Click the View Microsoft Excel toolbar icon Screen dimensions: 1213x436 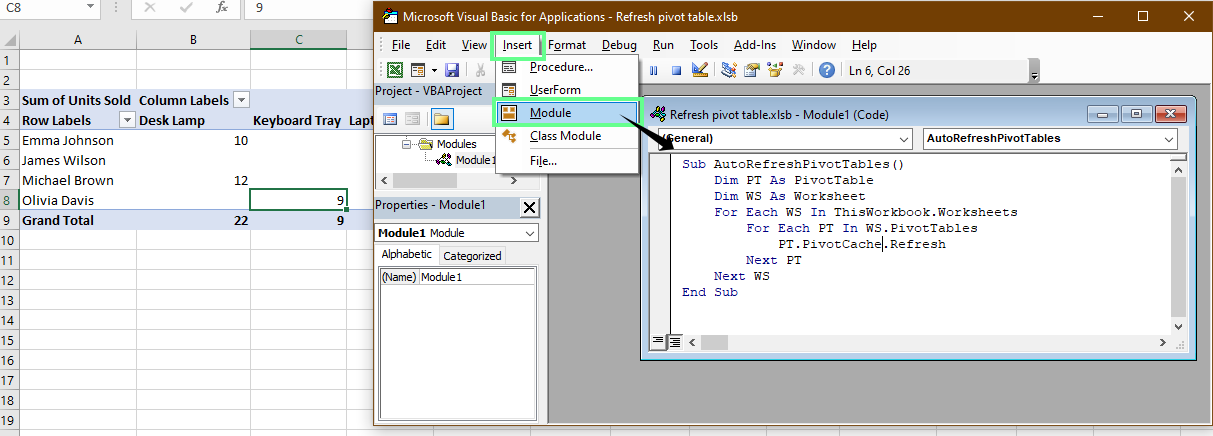click(x=395, y=70)
